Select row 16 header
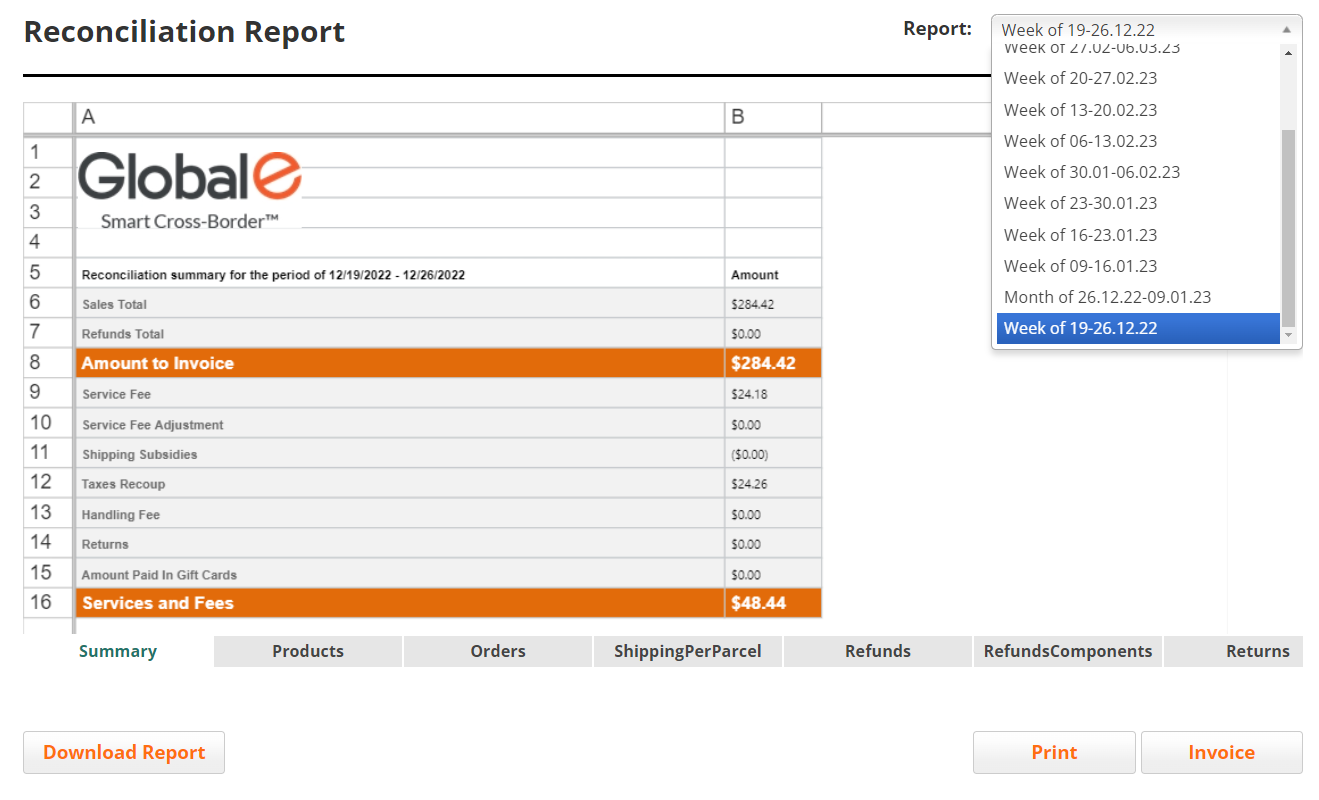 48,603
